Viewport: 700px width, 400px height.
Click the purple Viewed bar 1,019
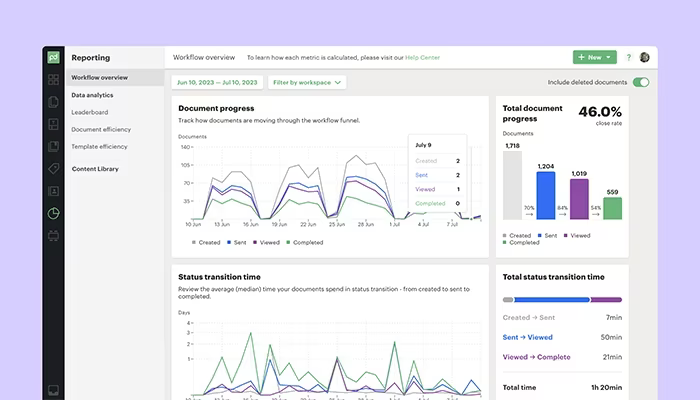coord(579,199)
